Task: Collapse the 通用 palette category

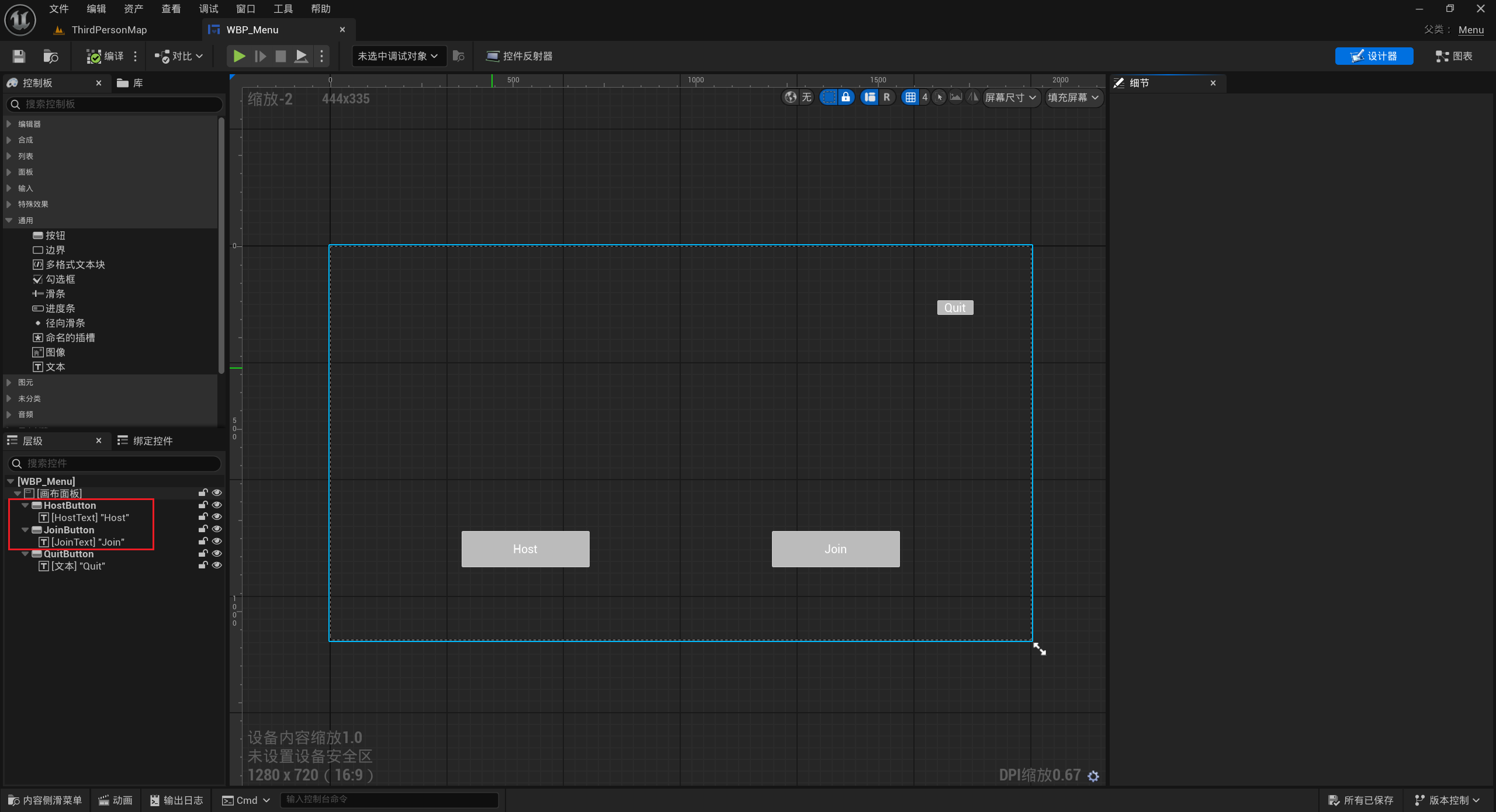Action: [9, 220]
